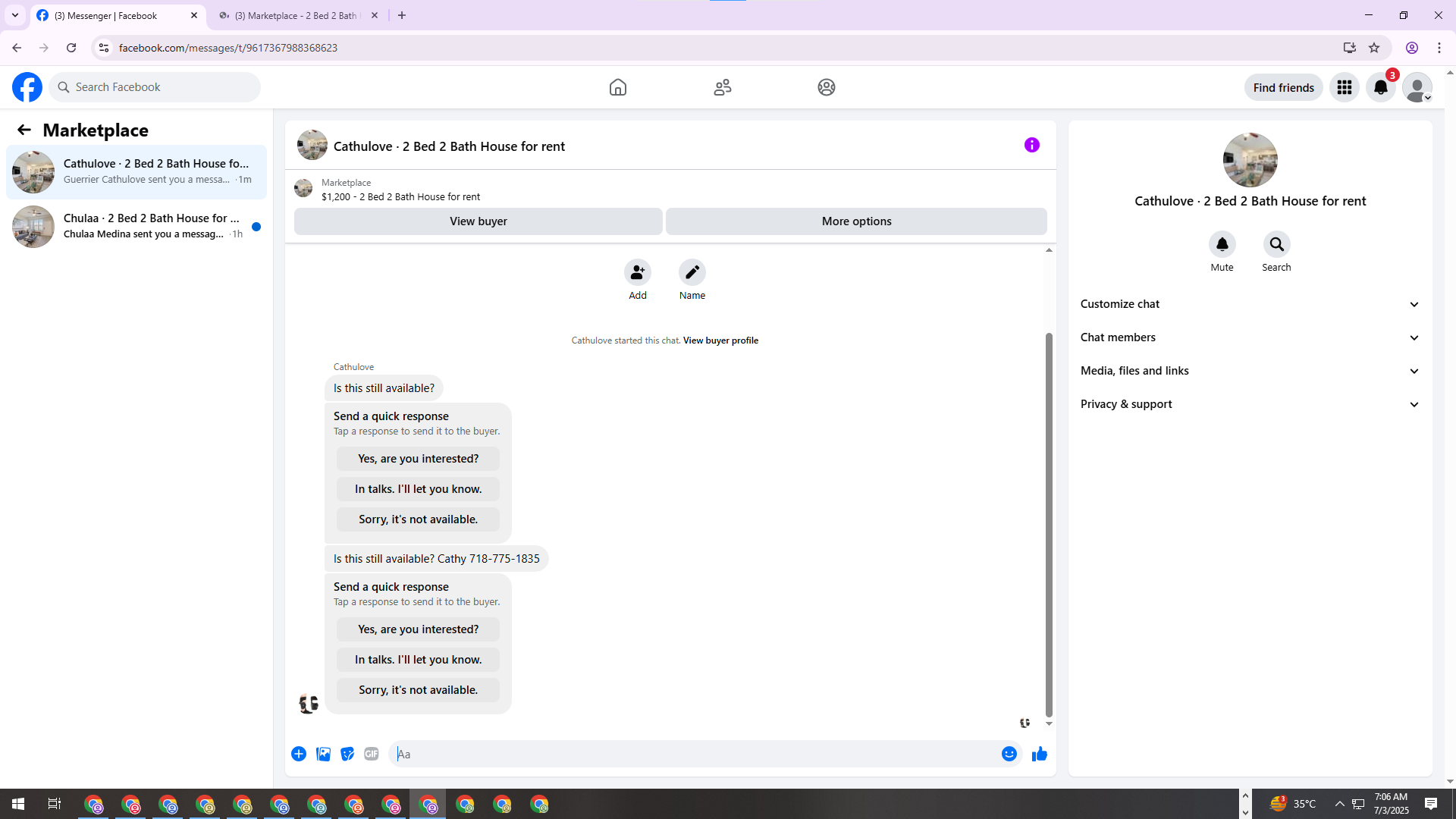The width and height of the screenshot is (1456, 819).
Task: Click the View buyer button
Action: click(x=478, y=221)
